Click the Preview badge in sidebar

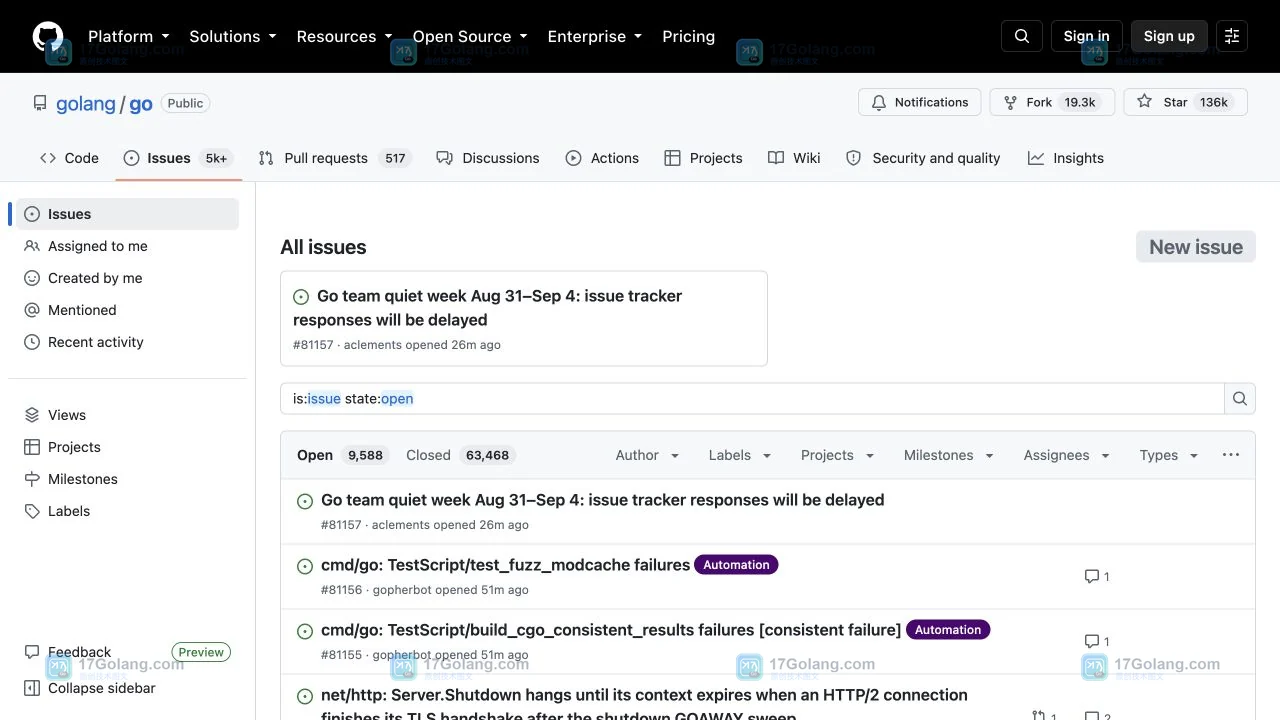pos(201,652)
